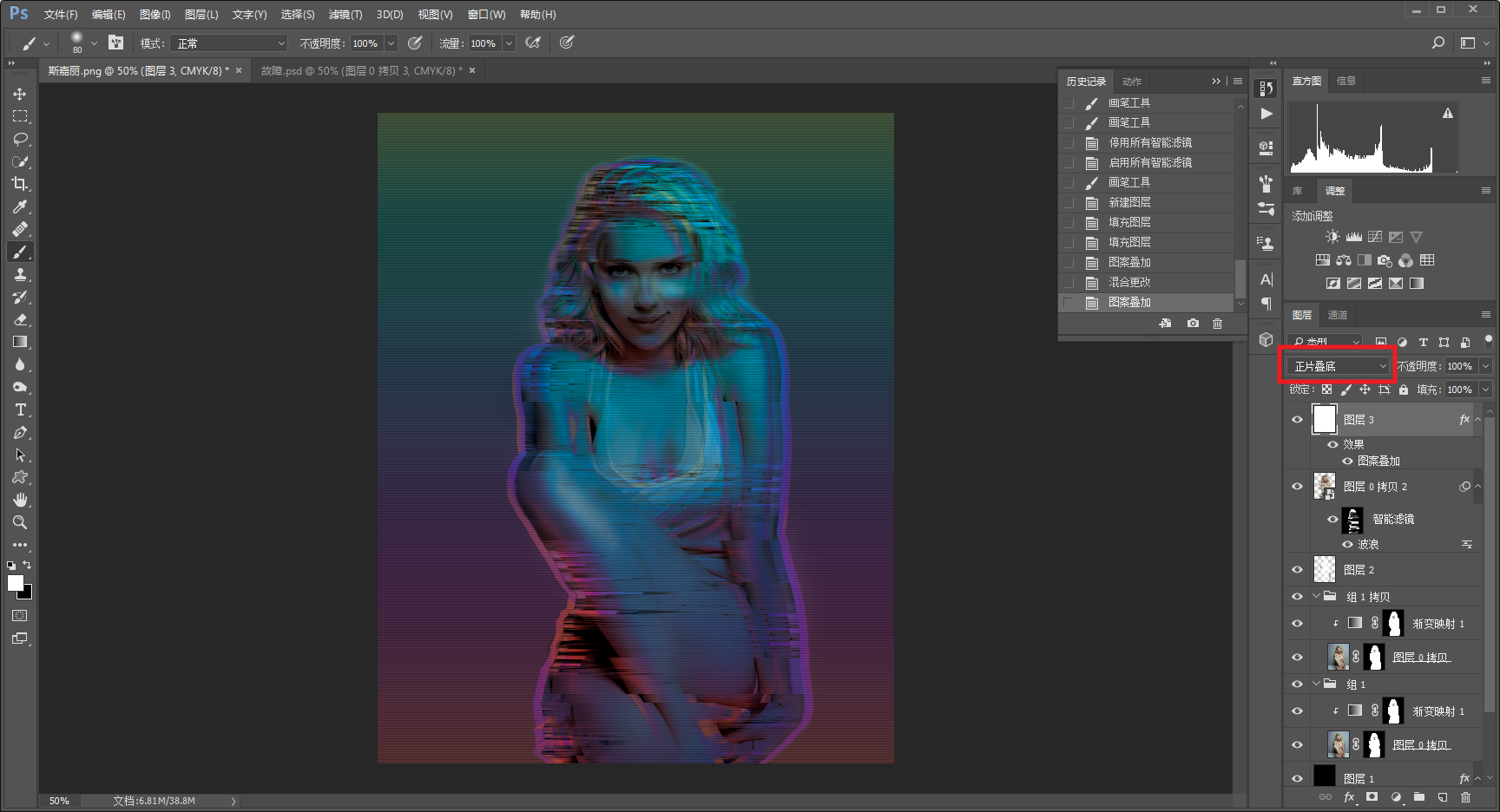Collapse the 组 1 group arrow
Screen dimensions: 1500x812
tap(1317, 684)
